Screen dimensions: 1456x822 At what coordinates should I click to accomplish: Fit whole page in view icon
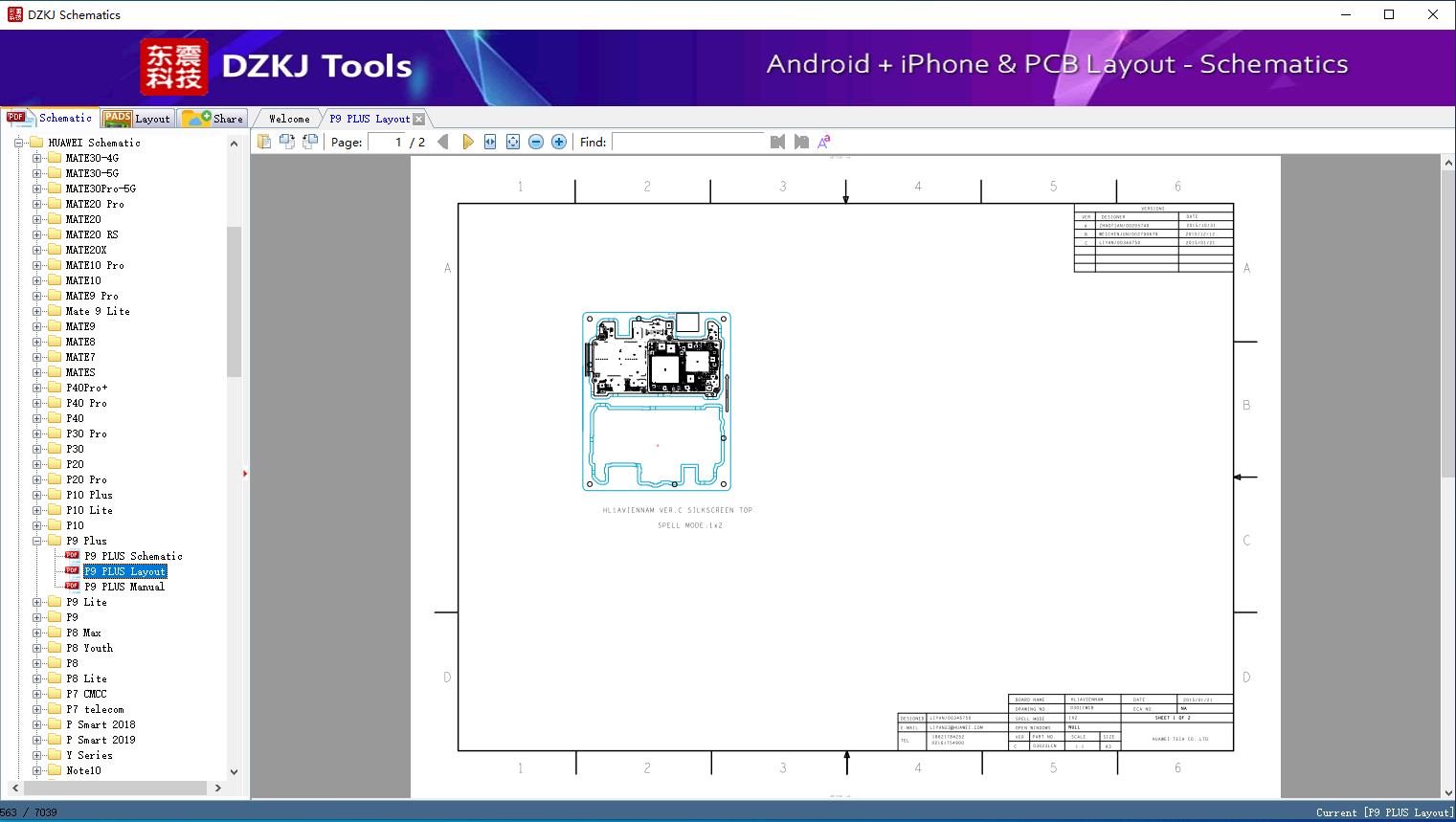[513, 142]
